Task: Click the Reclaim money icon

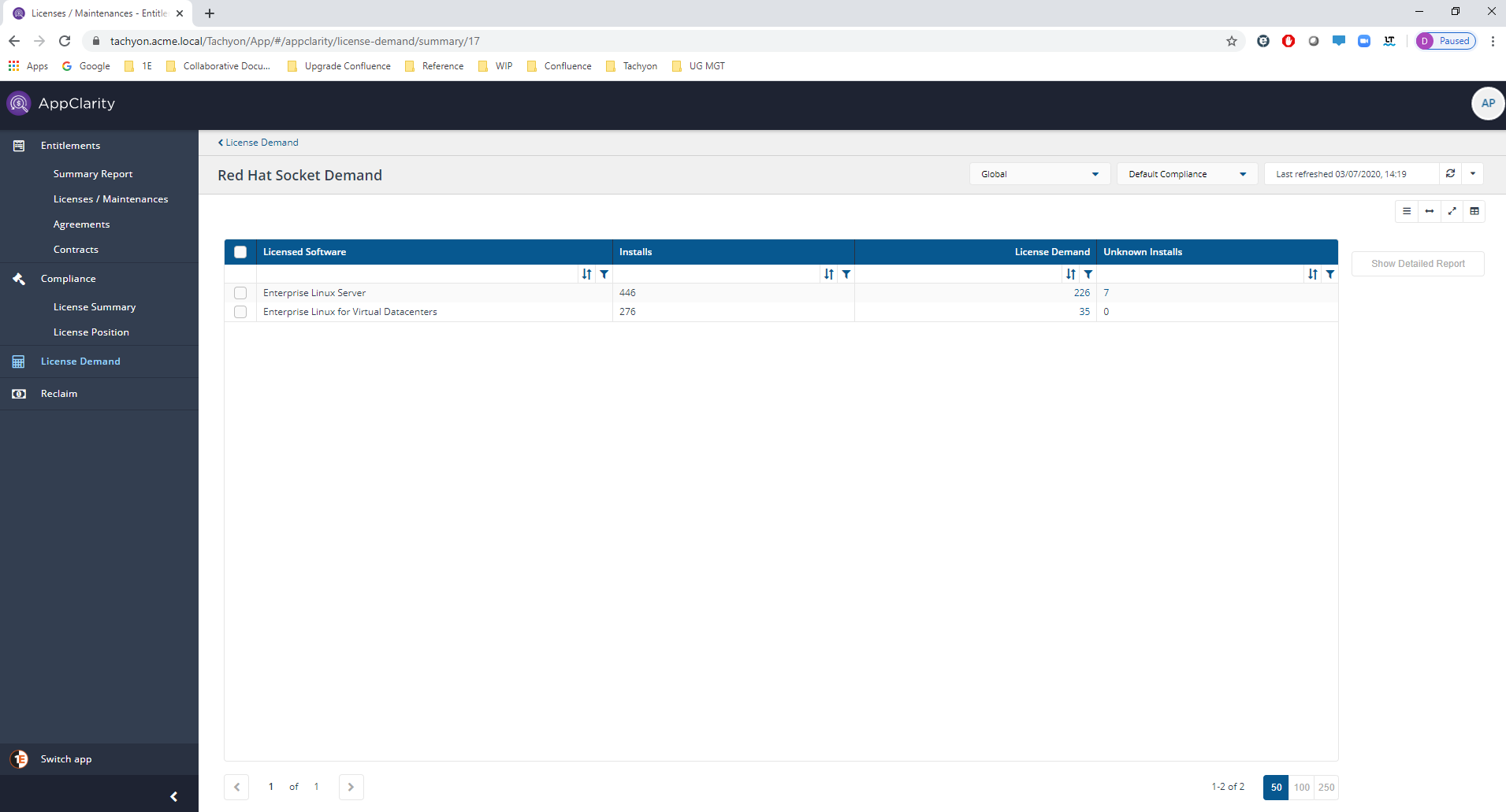Action: tap(19, 394)
